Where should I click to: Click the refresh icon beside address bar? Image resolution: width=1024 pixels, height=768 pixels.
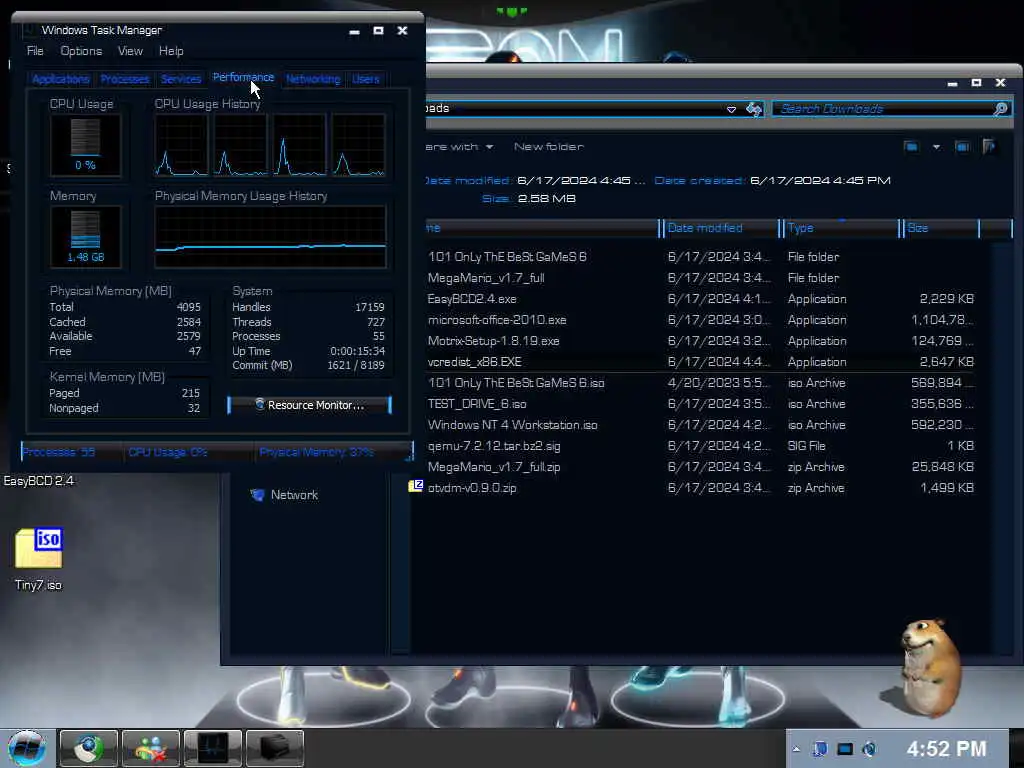tap(754, 109)
